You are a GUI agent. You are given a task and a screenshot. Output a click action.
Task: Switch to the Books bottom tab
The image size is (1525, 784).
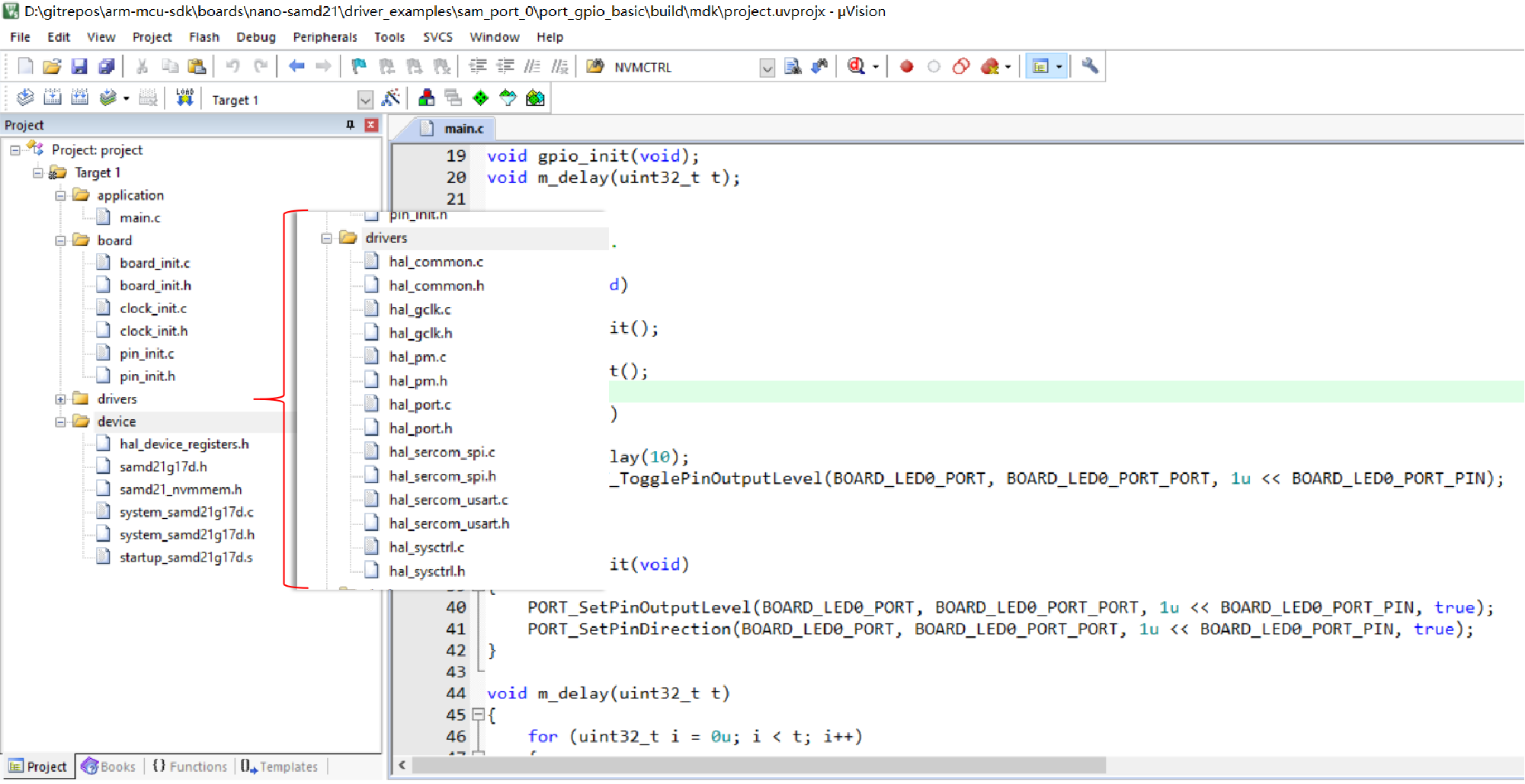109,766
